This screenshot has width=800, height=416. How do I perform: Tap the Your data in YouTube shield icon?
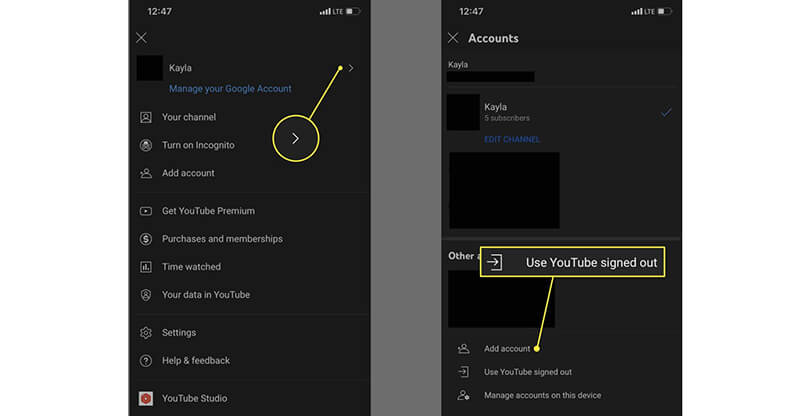[x=146, y=295]
